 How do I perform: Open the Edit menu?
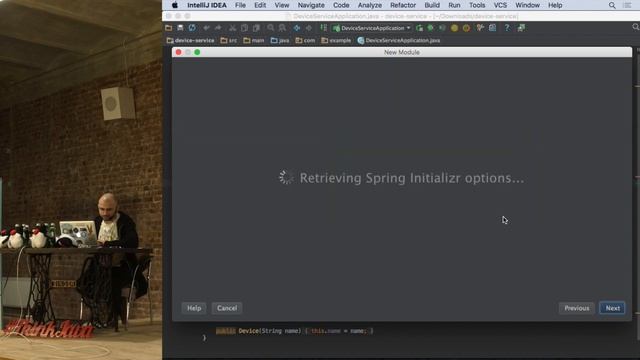click(x=260, y=5)
